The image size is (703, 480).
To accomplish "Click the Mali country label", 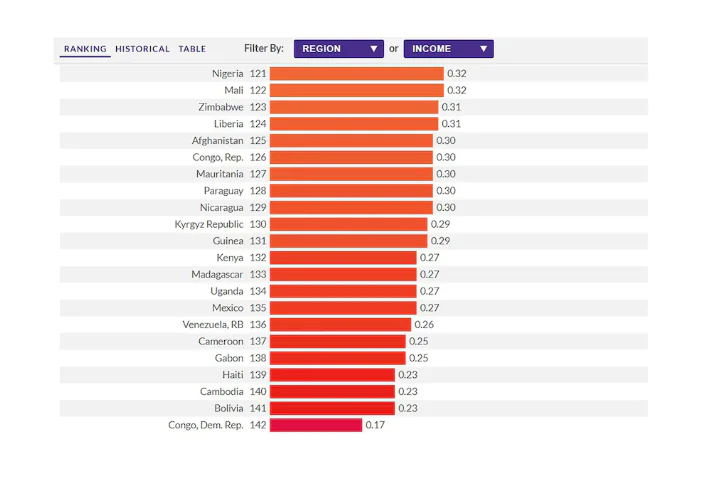I will point(234,91).
